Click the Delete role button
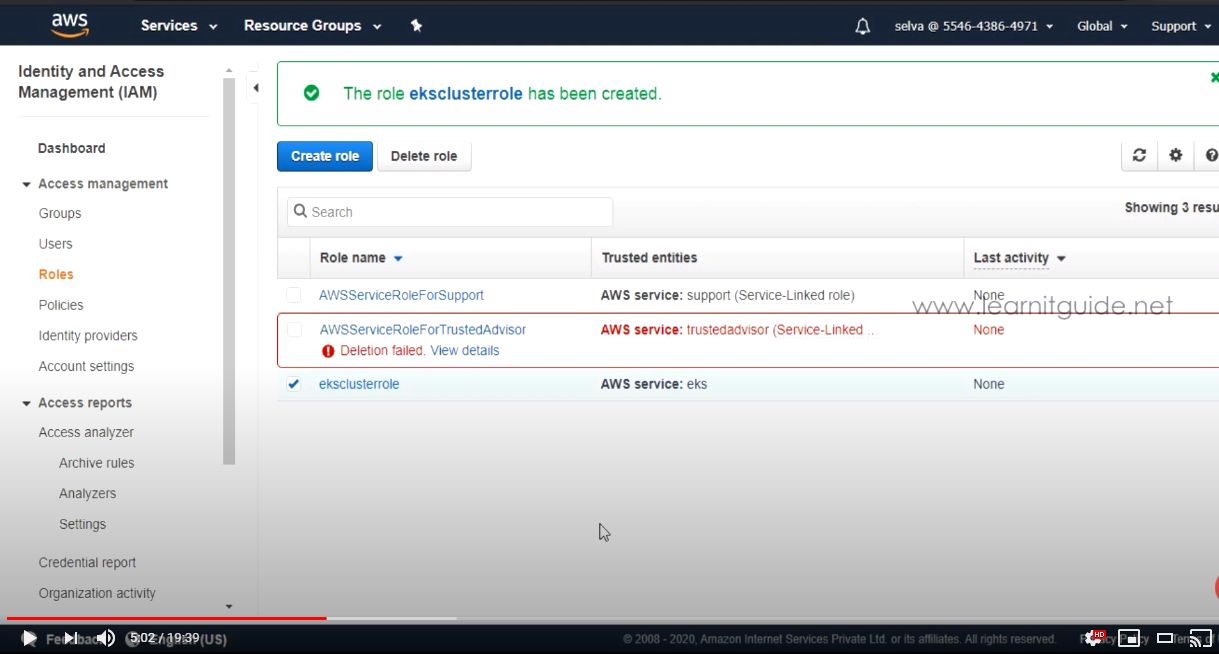The image size is (1219, 654). tap(424, 156)
